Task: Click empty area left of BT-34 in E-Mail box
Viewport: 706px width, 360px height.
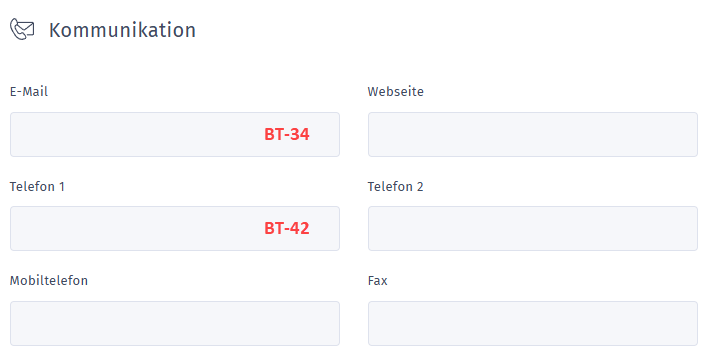Action: point(135,135)
